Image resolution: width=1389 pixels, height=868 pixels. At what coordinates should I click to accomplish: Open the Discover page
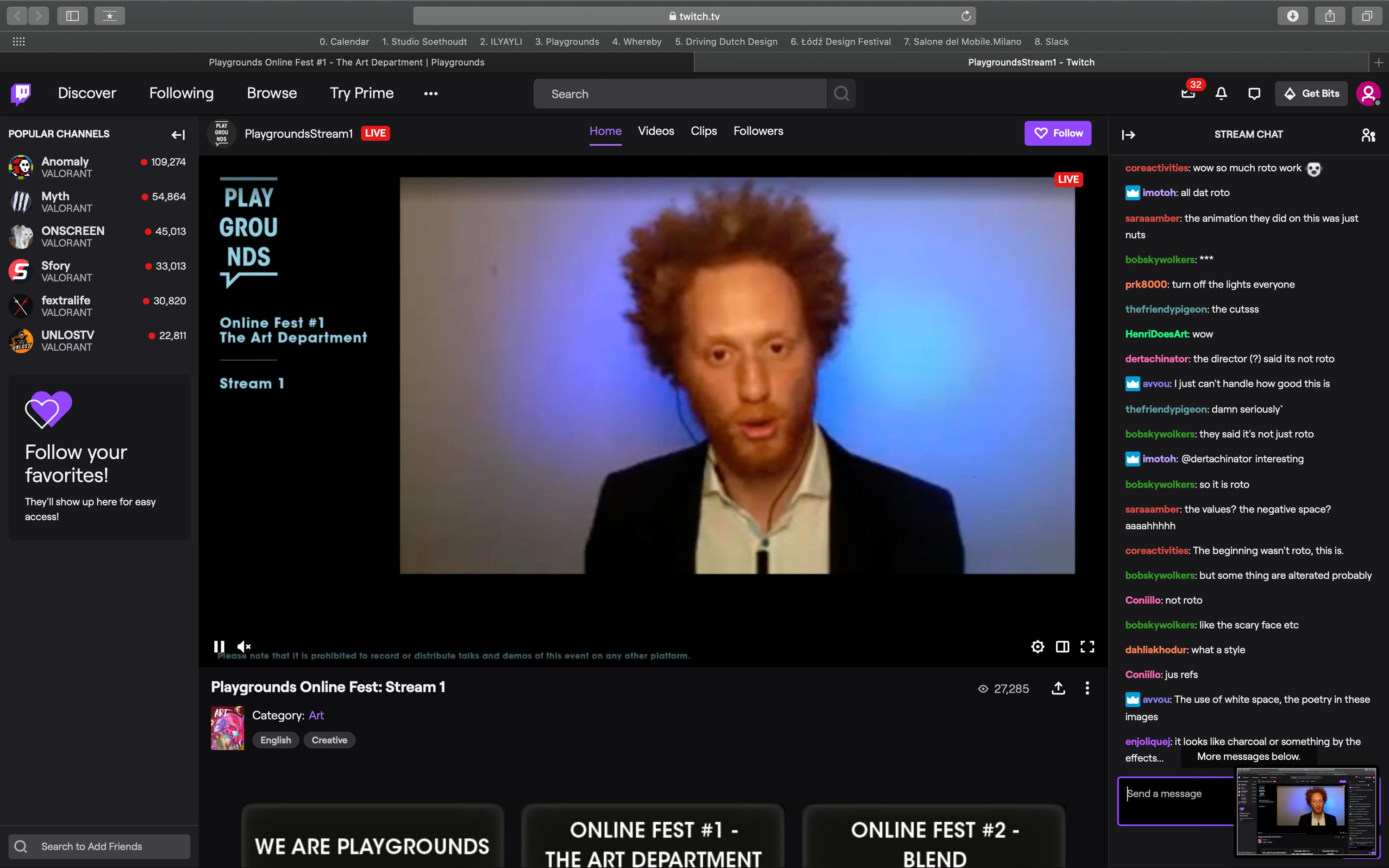coord(87,93)
